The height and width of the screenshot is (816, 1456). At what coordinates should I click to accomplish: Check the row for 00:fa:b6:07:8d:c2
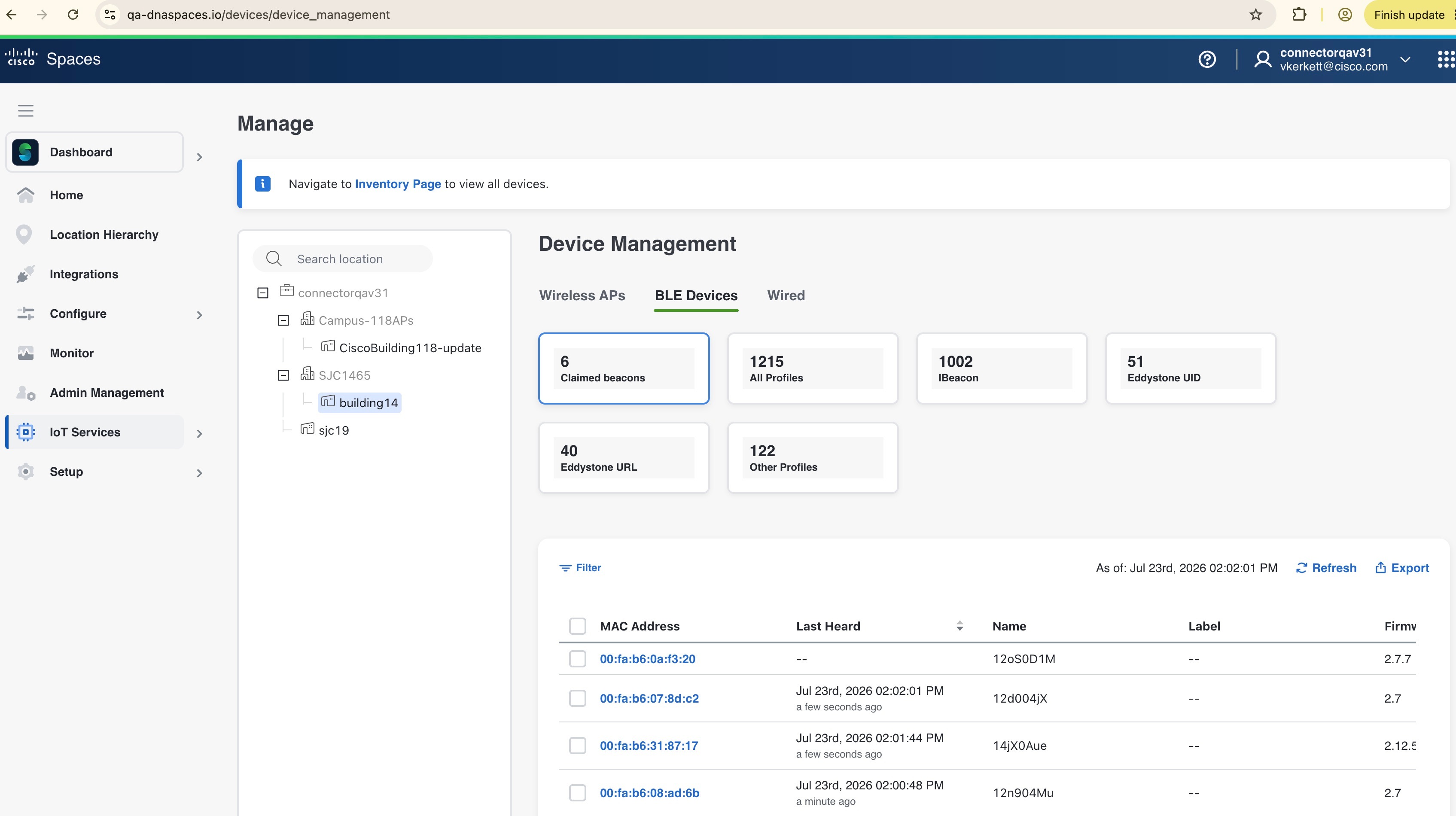pos(577,698)
